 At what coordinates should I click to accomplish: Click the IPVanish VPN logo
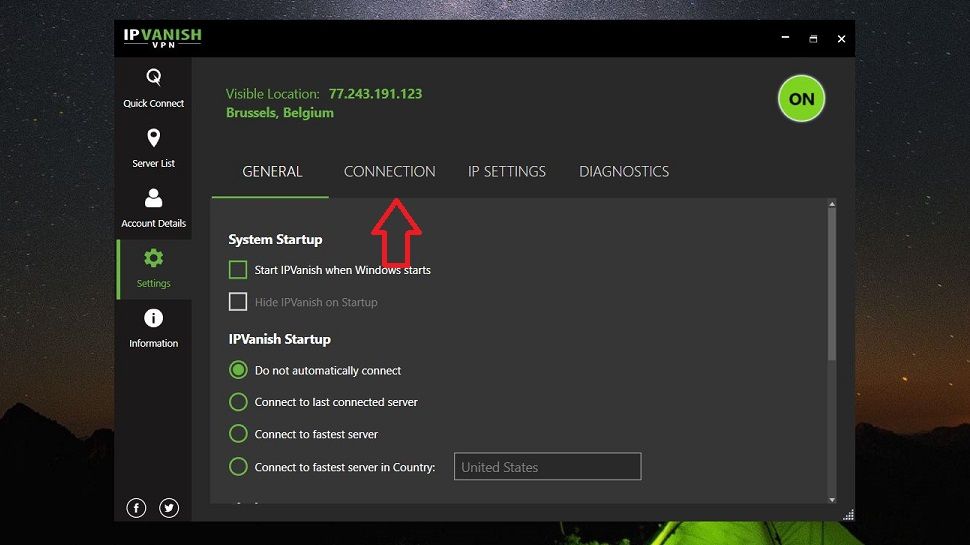pyautogui.click(x=163, y=38)
